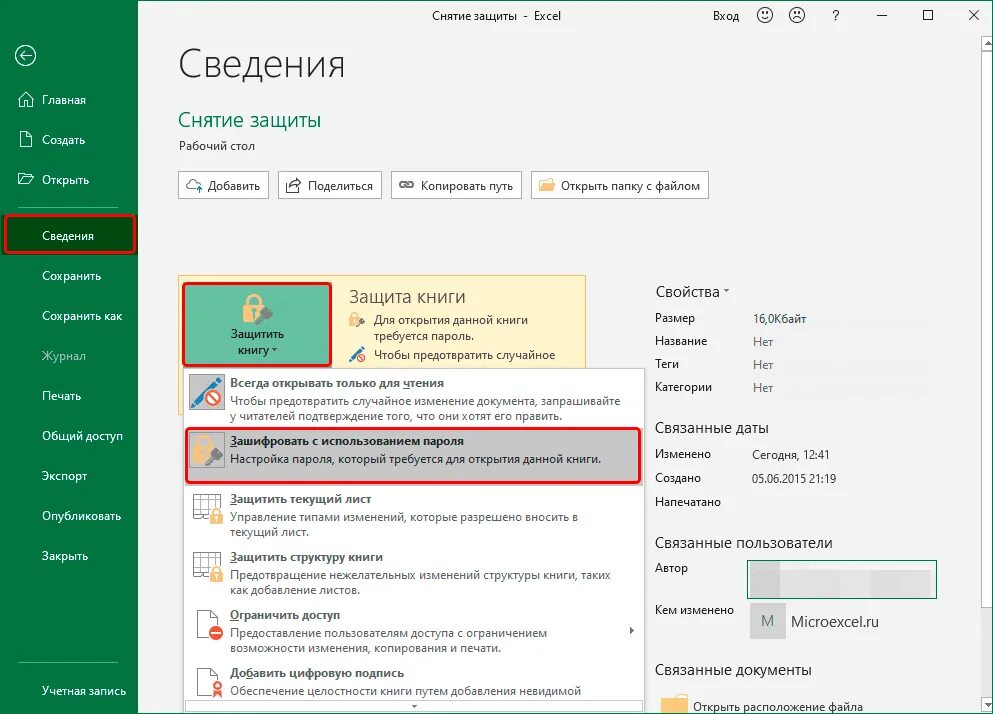The height and width of the screenshot is (714, 993).
Task: Click the M avatar next to Microexcel.ru
Action: coord(768,621)
